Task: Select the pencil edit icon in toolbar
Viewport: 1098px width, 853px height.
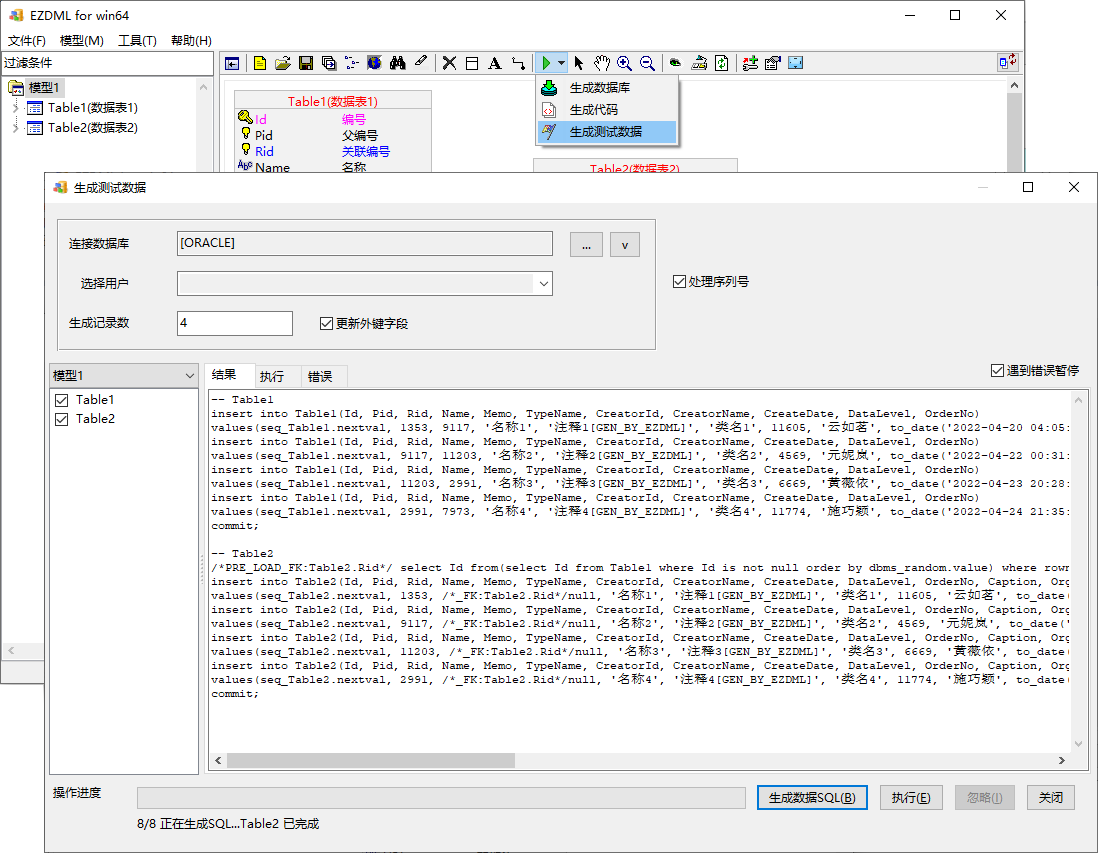Action: [x=420, y=62]
